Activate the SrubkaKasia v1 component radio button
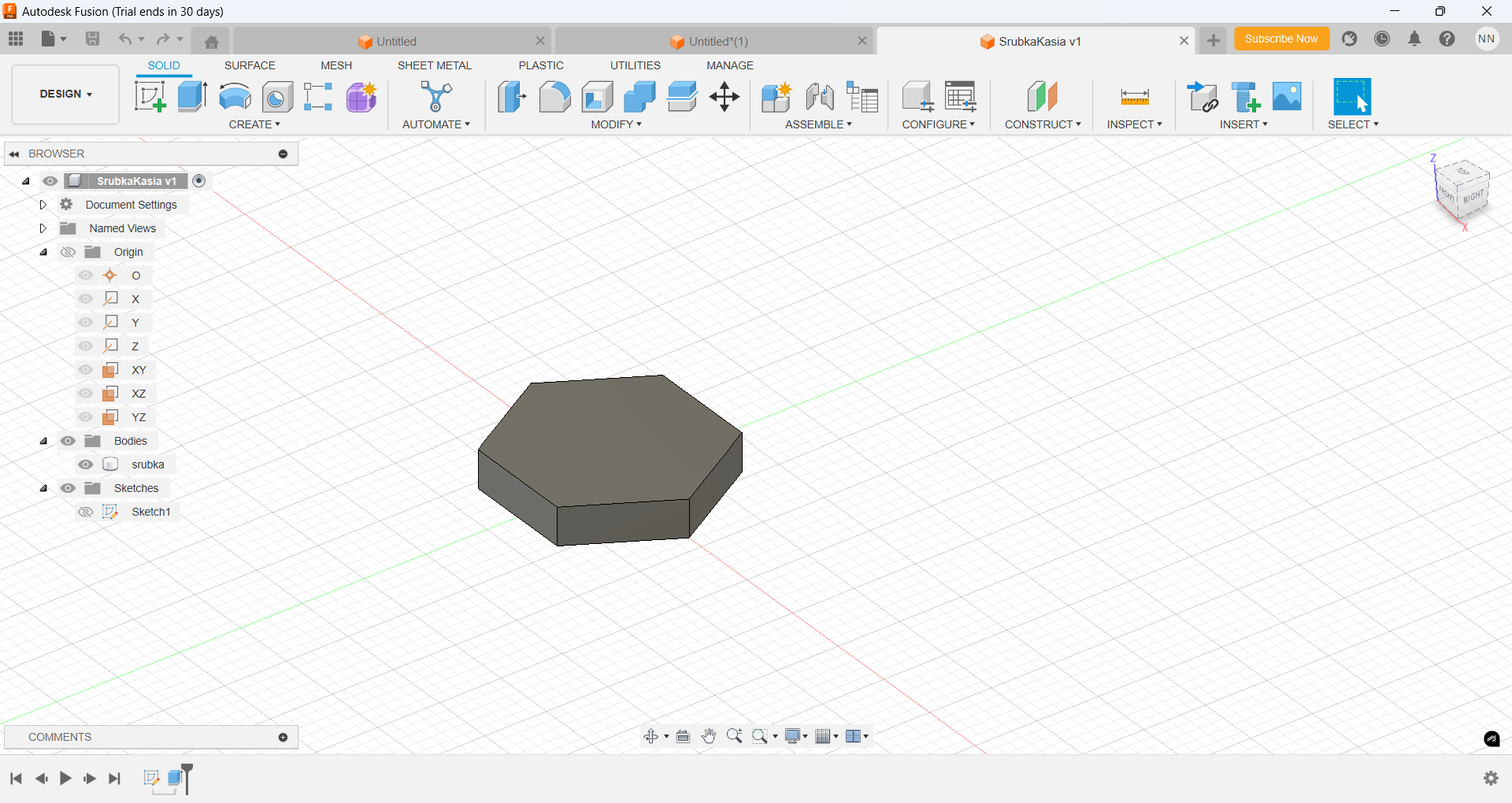The height and width of the screenshot is (803, 1512). point(199,181)
